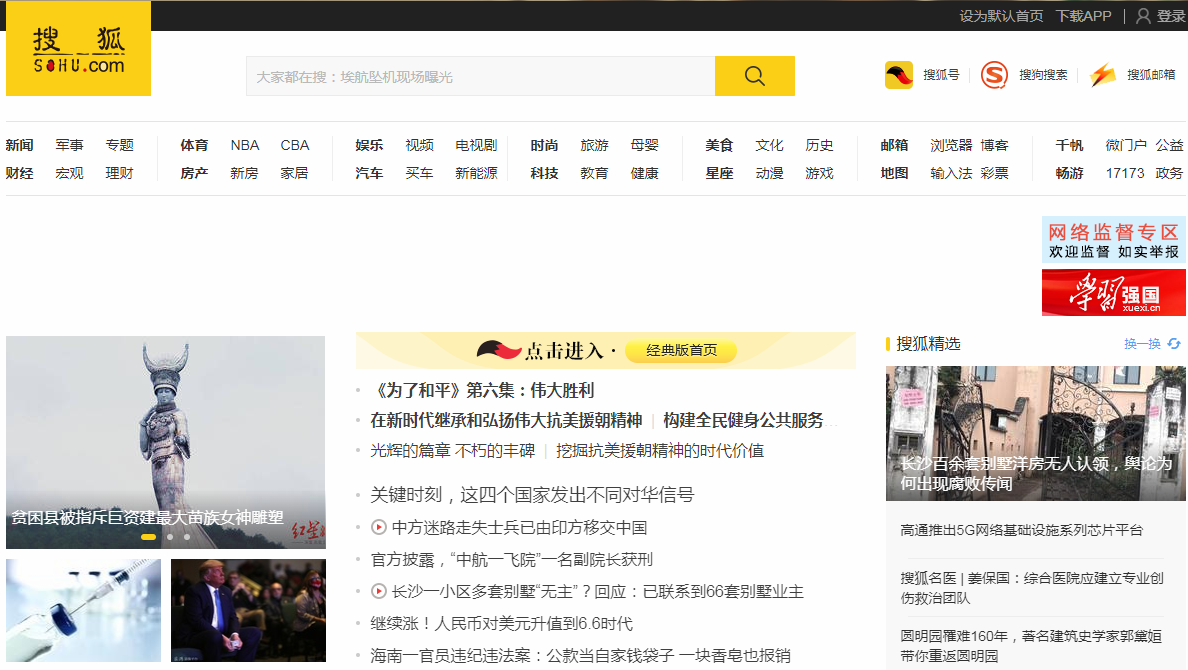Open 继续涨！人民币对美元 article
Image resolution: width=1188 pixels, height=670 pixels.
(x=502, y=623)
